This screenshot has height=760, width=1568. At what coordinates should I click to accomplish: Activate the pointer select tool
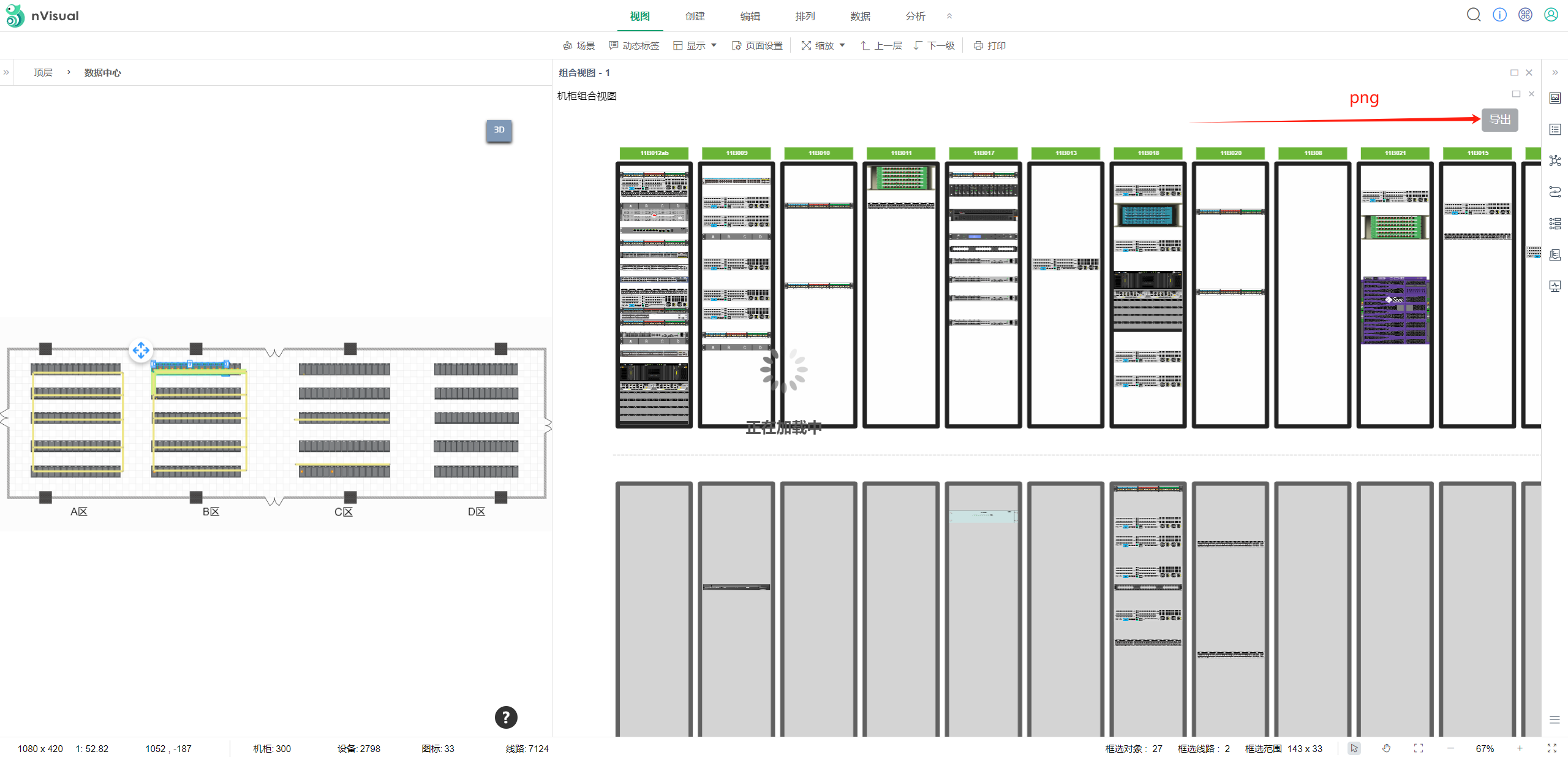[1354, 748]
